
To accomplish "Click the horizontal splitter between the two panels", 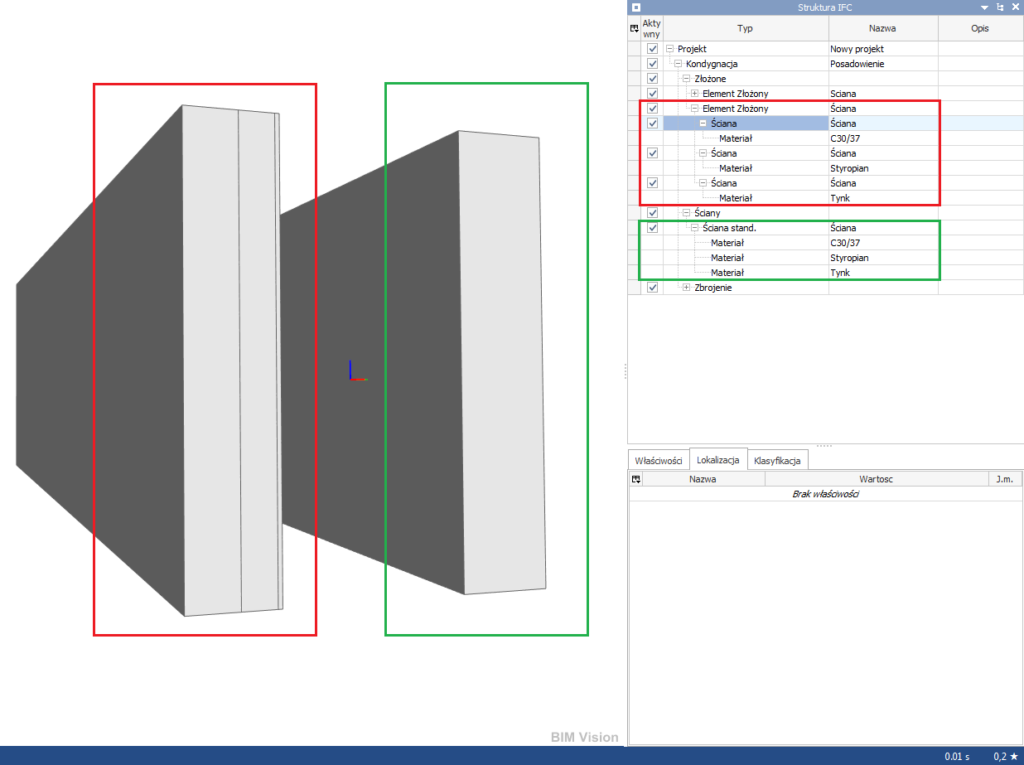I will coord(825,445).
